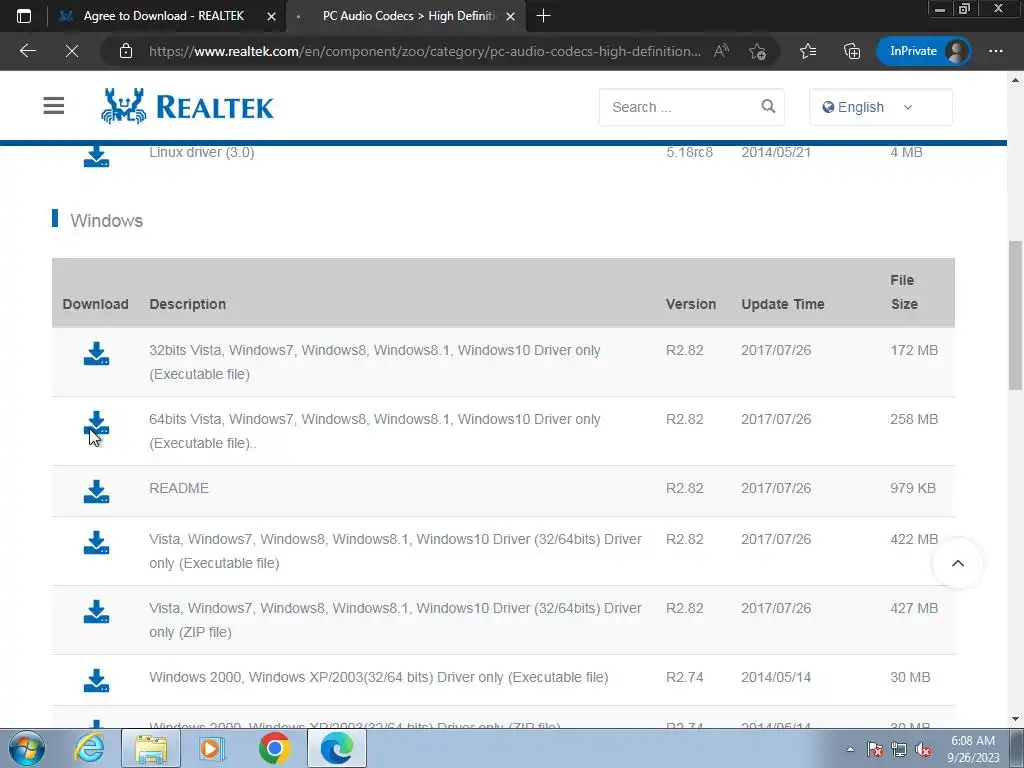Image resolution: width=1024 pixels, height=768 pixels.
Task: Open a new browser tab
Action: (x=543, y=16)
